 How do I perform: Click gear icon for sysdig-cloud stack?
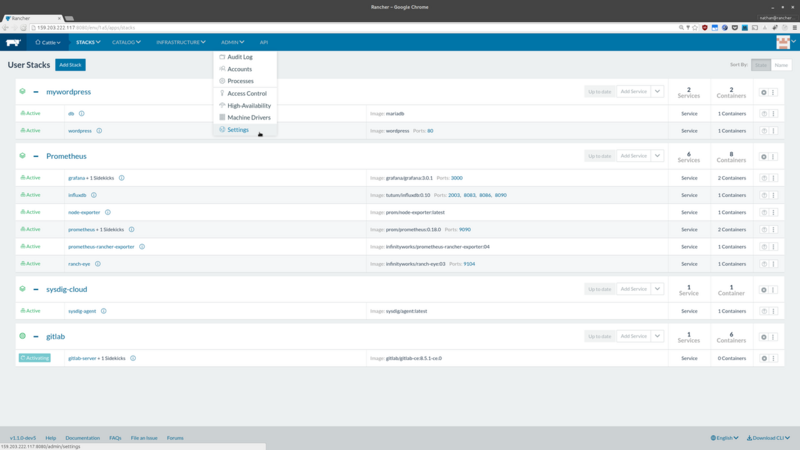(x=764, y=290)
